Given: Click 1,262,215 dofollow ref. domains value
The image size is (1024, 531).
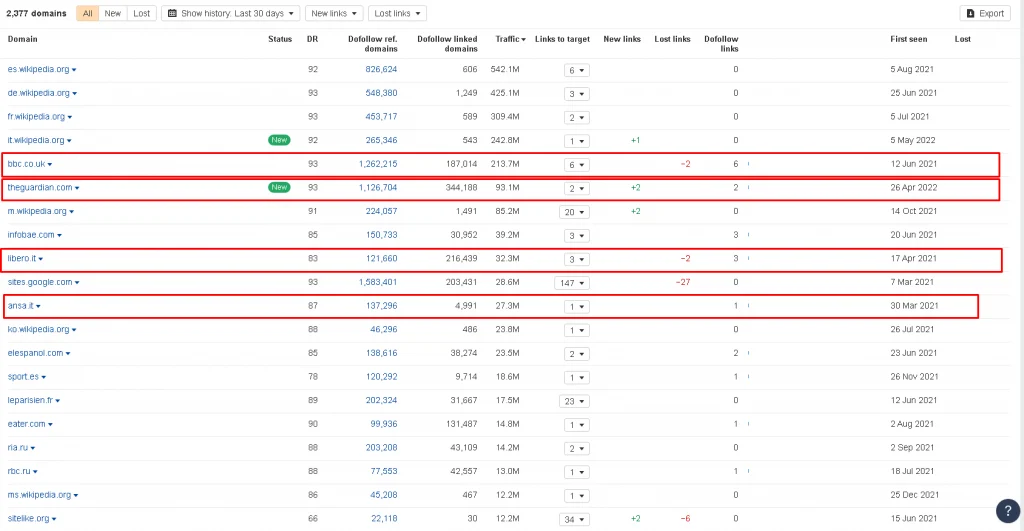Looking at the screenshot, I should pos(377,164).
